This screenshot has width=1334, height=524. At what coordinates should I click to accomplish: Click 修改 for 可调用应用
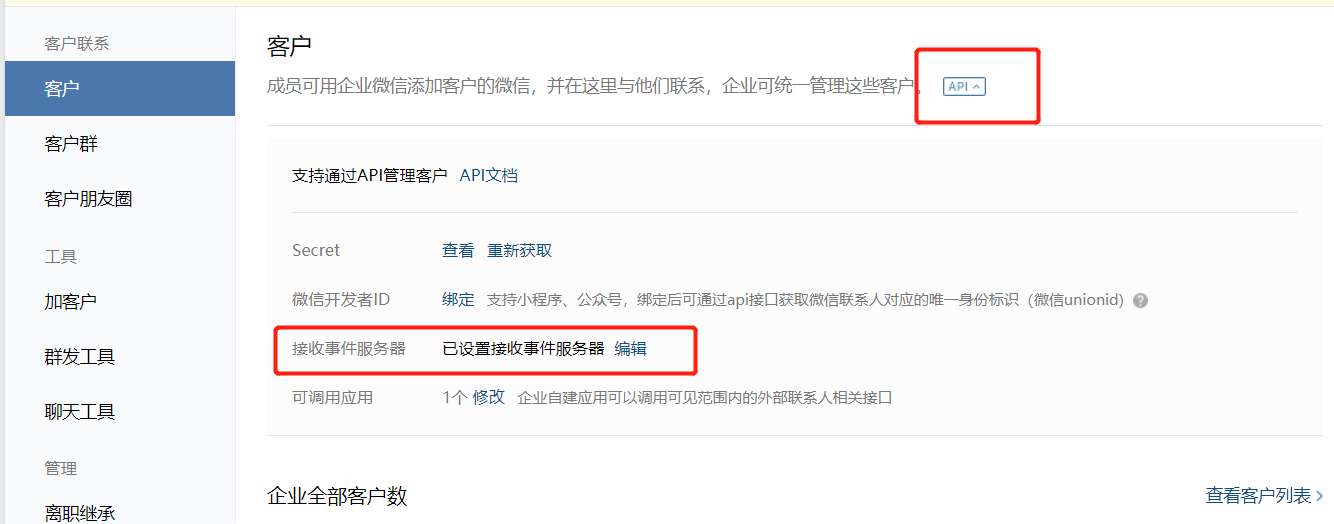[x=489, y=397]
